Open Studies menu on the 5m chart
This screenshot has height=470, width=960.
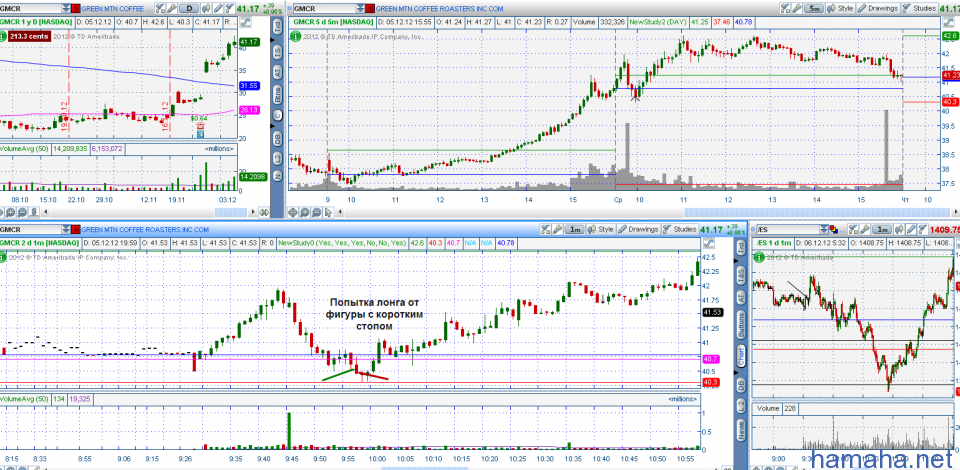920,9
